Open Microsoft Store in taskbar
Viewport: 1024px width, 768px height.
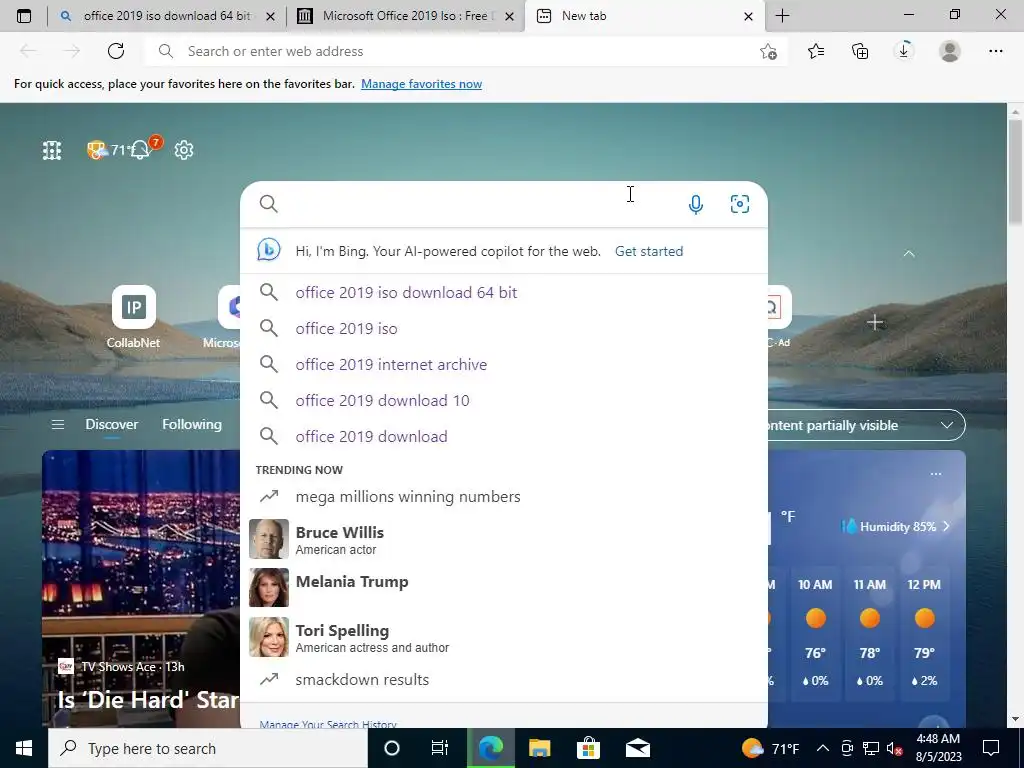tap(588, 748)
